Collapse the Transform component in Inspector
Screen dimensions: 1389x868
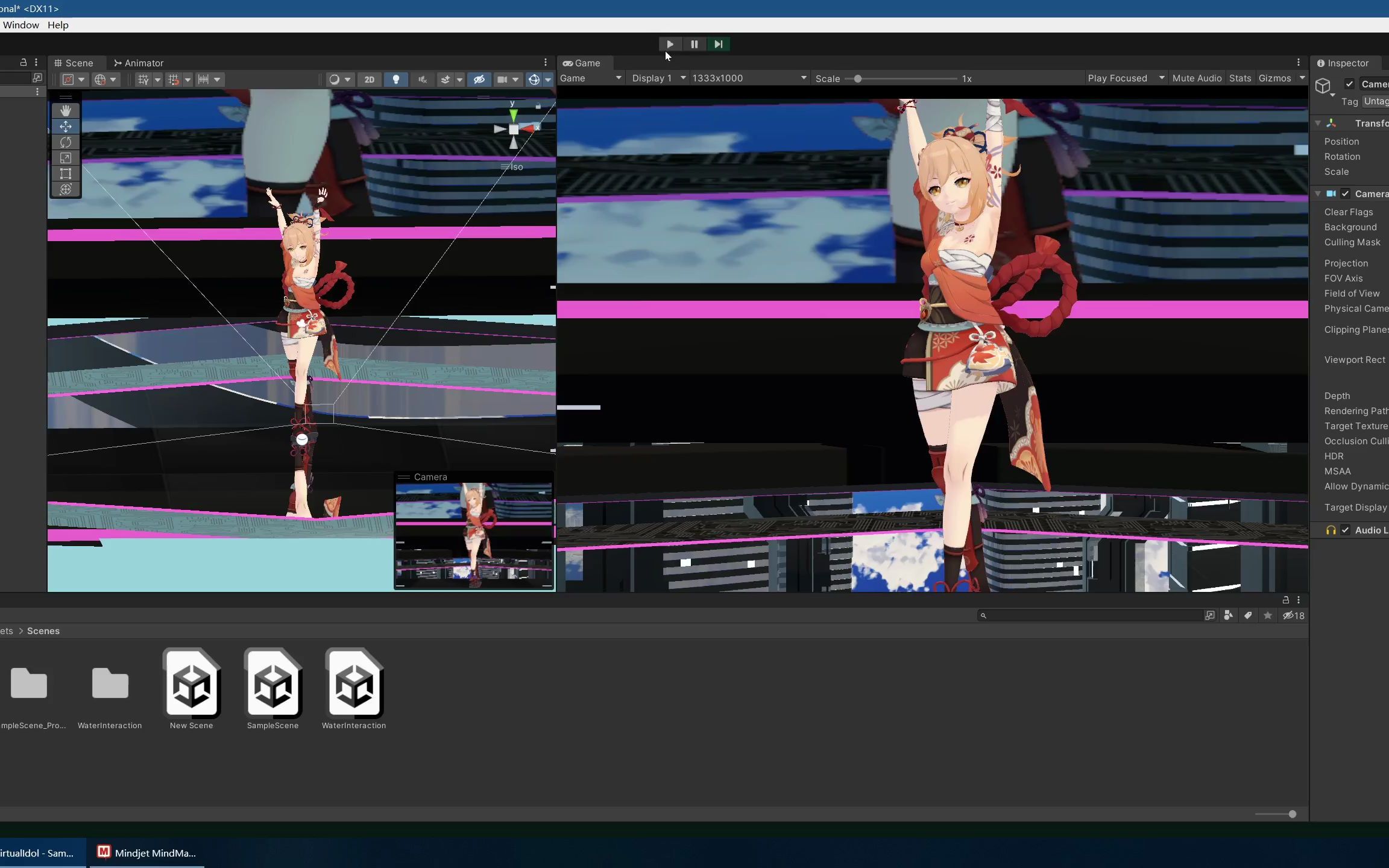[1318, 122]
